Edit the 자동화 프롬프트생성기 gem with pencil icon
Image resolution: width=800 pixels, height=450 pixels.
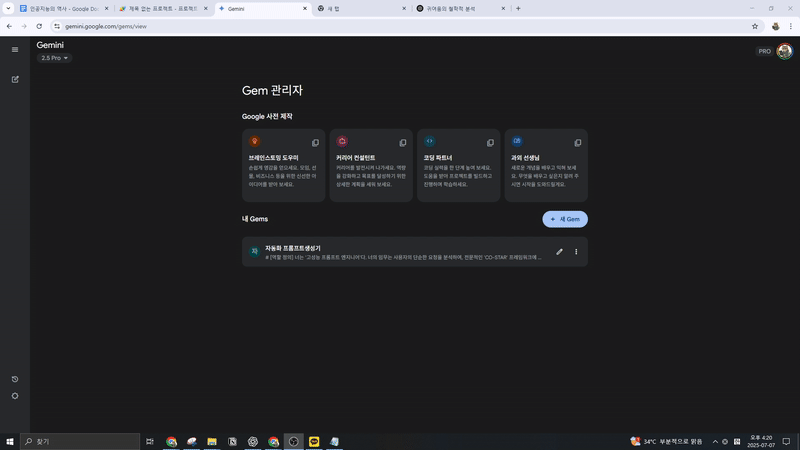coord(559,252)
